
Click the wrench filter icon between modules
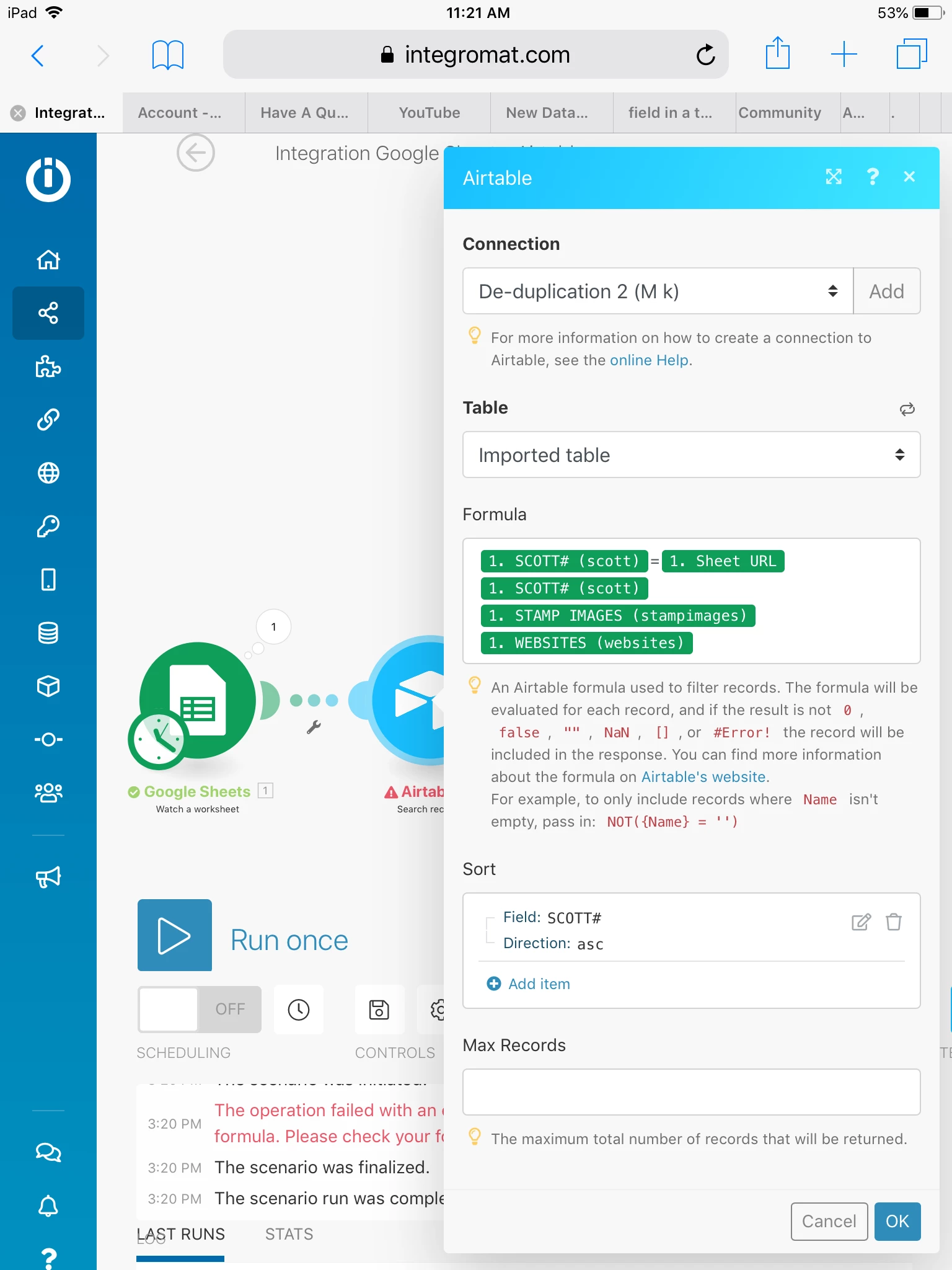[314, 727]
